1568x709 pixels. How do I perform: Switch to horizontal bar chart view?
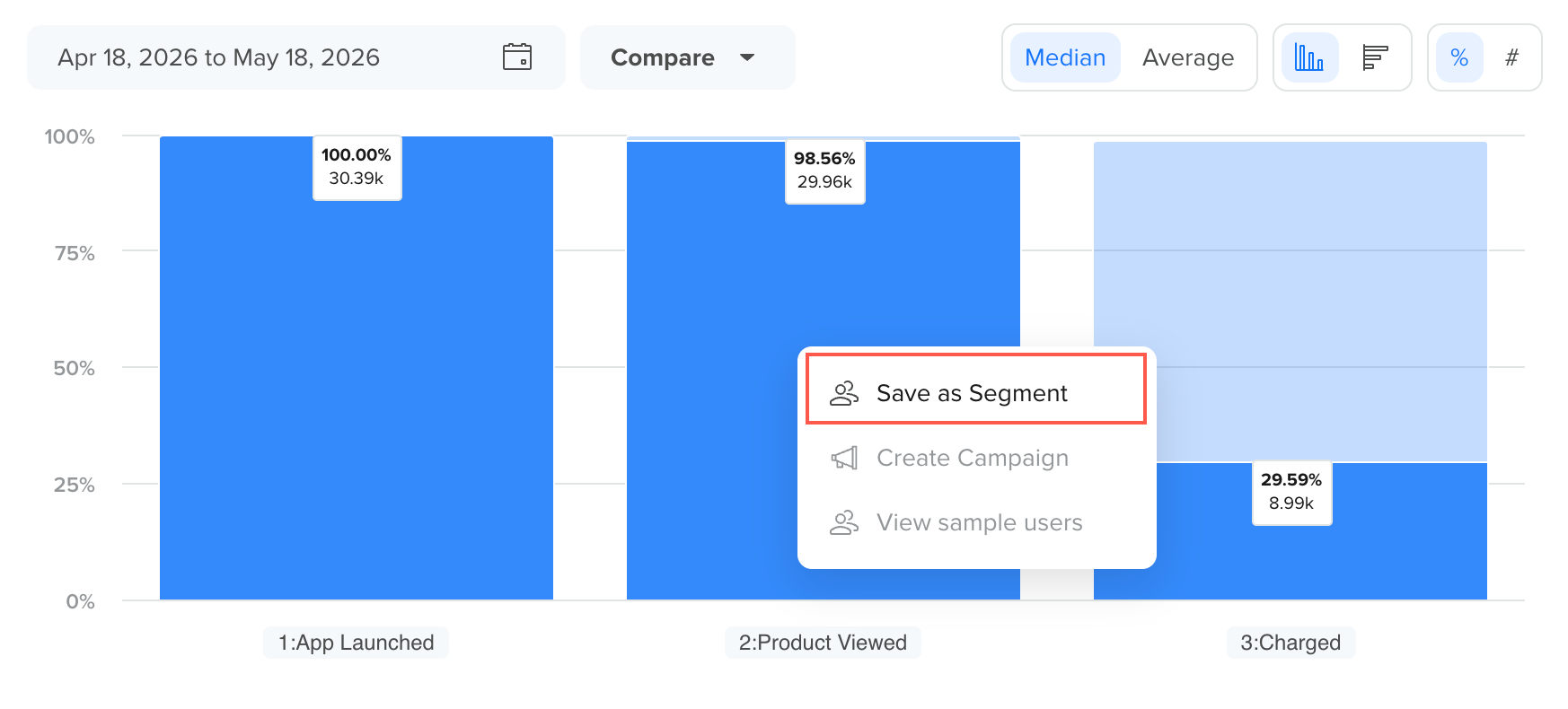(x=1375, y=57)
